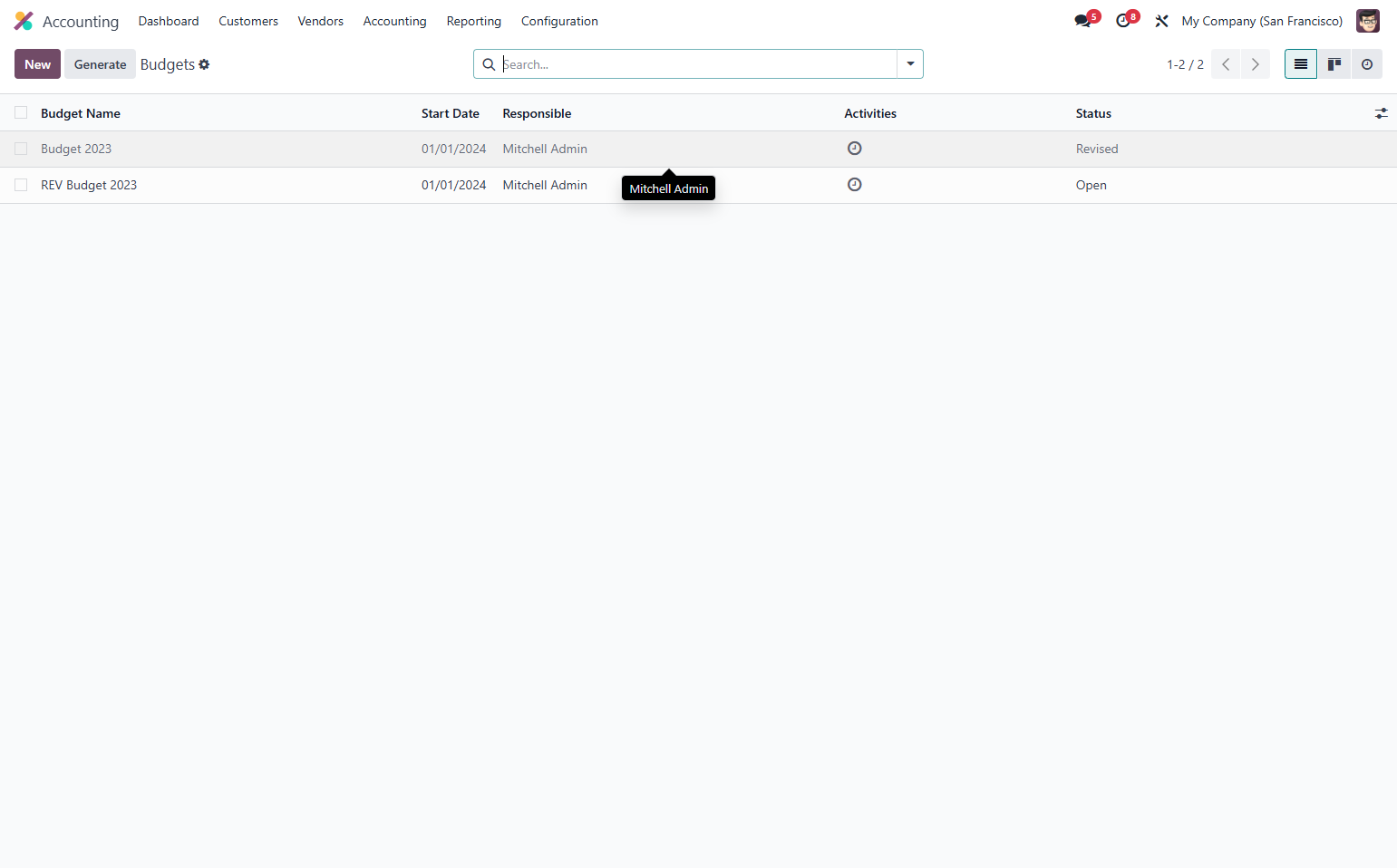The width and height of the screenshot is (1397, 868).
Task: Open activity clock for REV Budget 2023
Action: (x=854, y=185)
